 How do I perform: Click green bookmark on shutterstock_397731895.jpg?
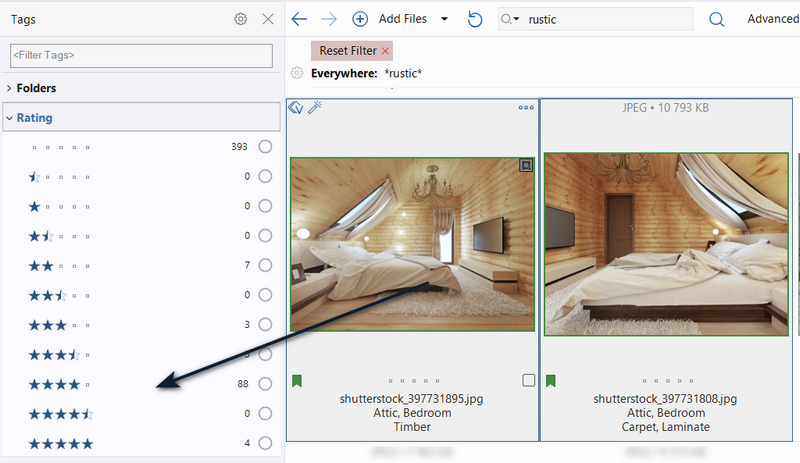(297, 380)
